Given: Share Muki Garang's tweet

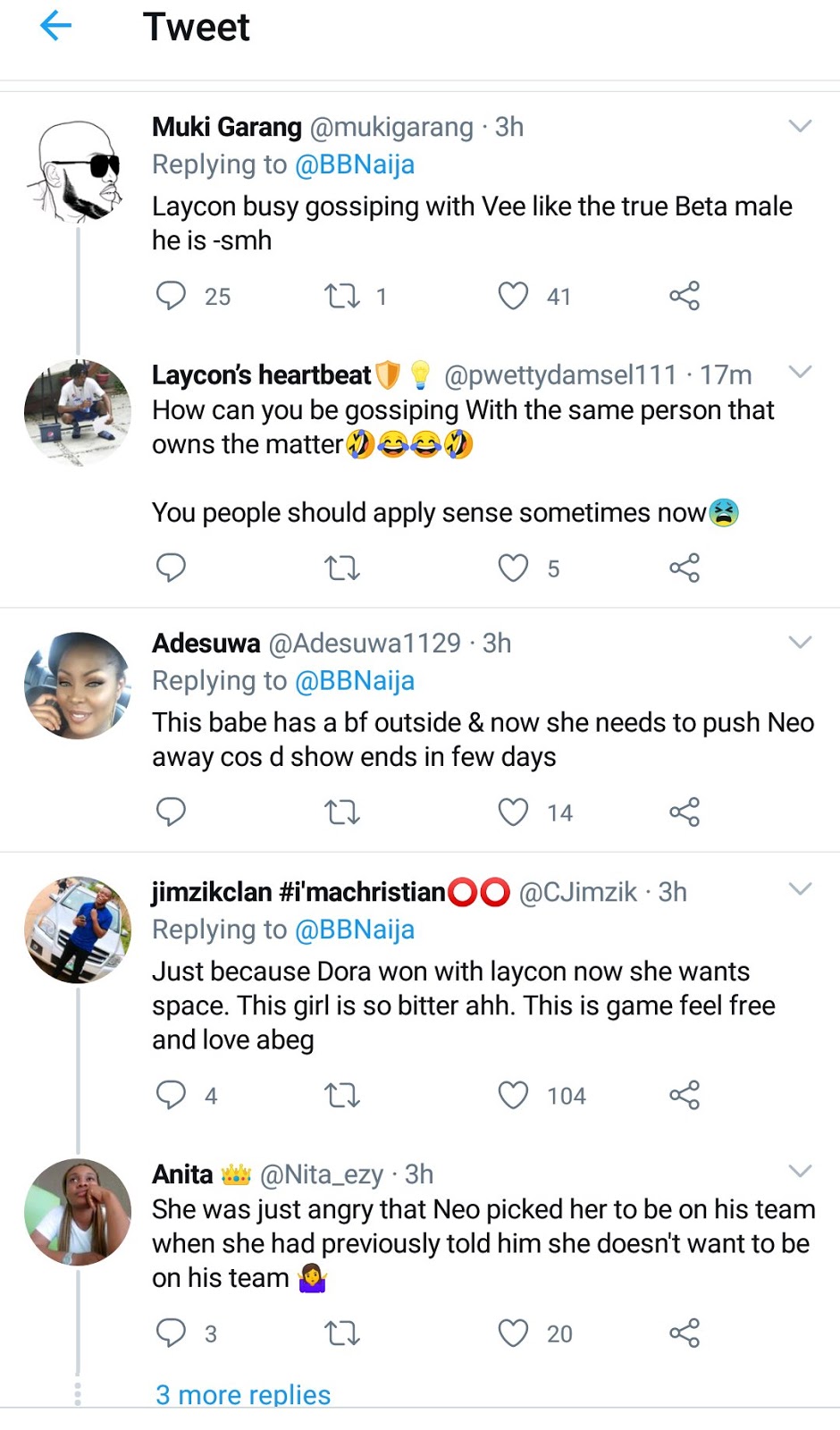Looking at the screenshot, I should pos(685,296).
